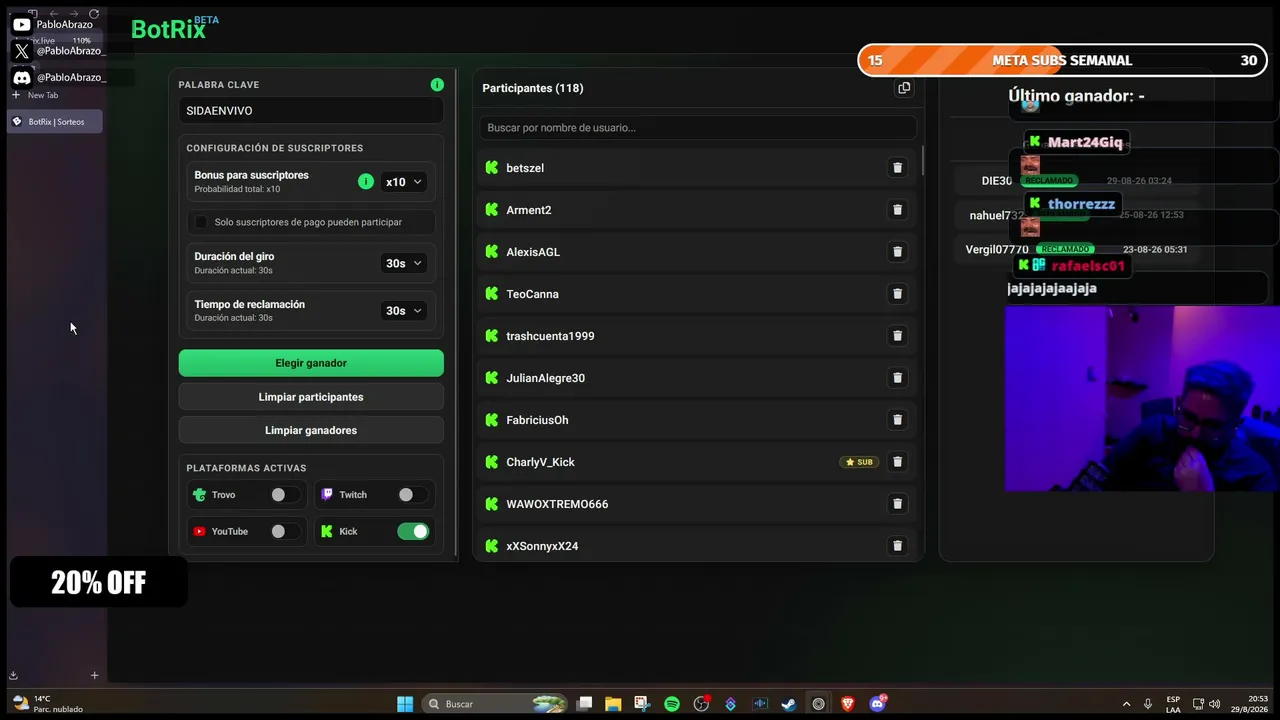This screenshot has height=720, width=1280.
Task: Open the weather widget showing 14°C
Action: (46, 704)
